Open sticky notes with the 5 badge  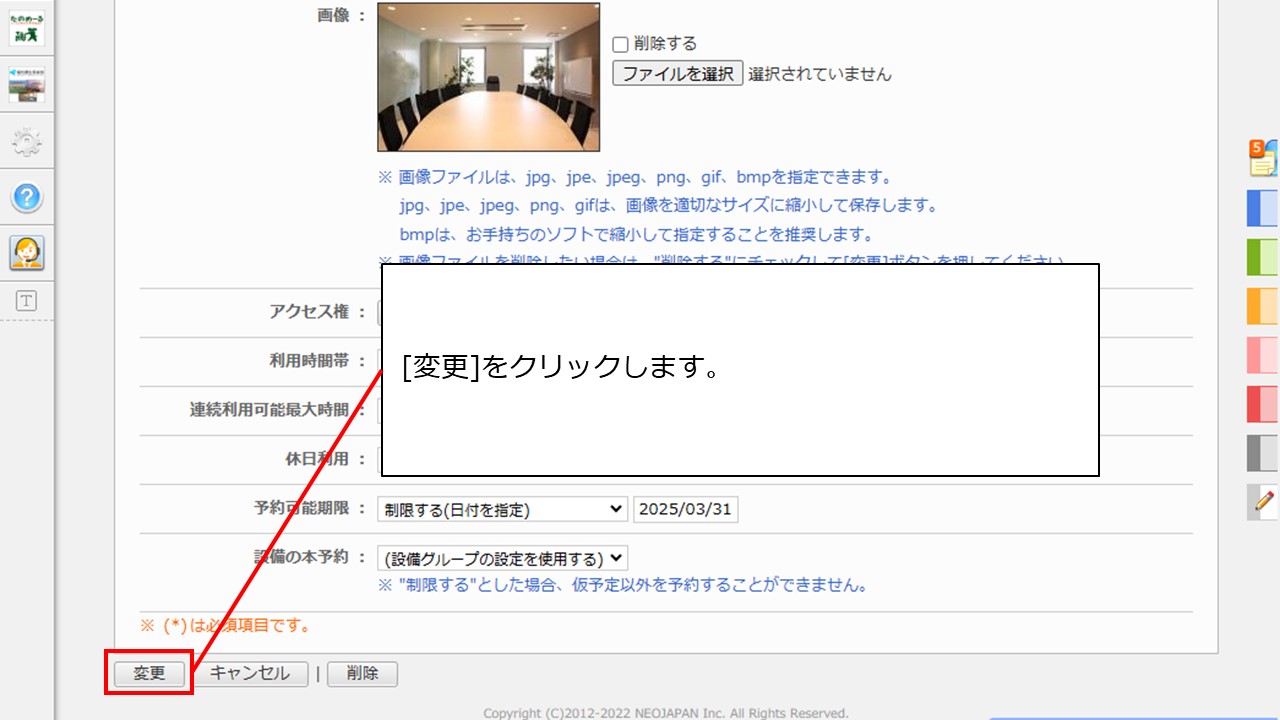1262,158
